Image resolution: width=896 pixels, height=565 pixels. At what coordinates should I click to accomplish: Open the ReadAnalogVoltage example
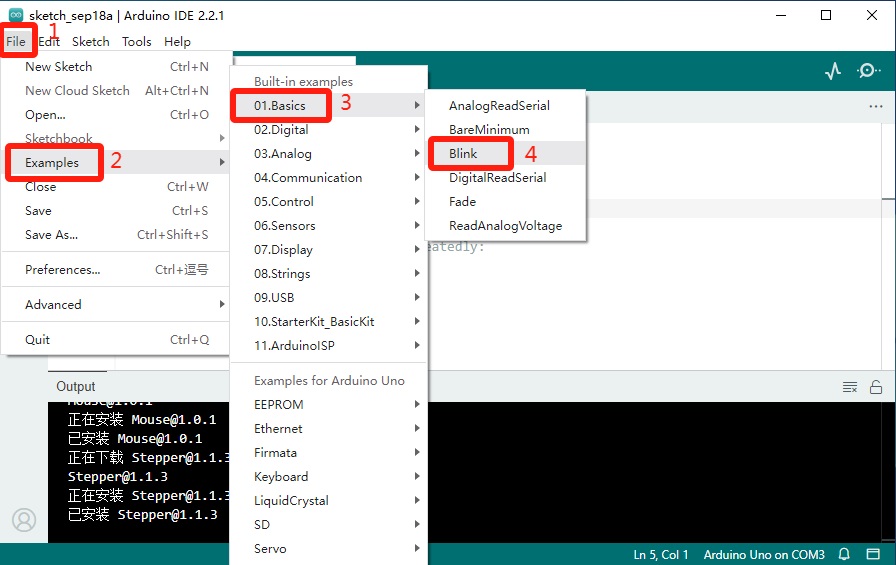click(x=506, y=226)
